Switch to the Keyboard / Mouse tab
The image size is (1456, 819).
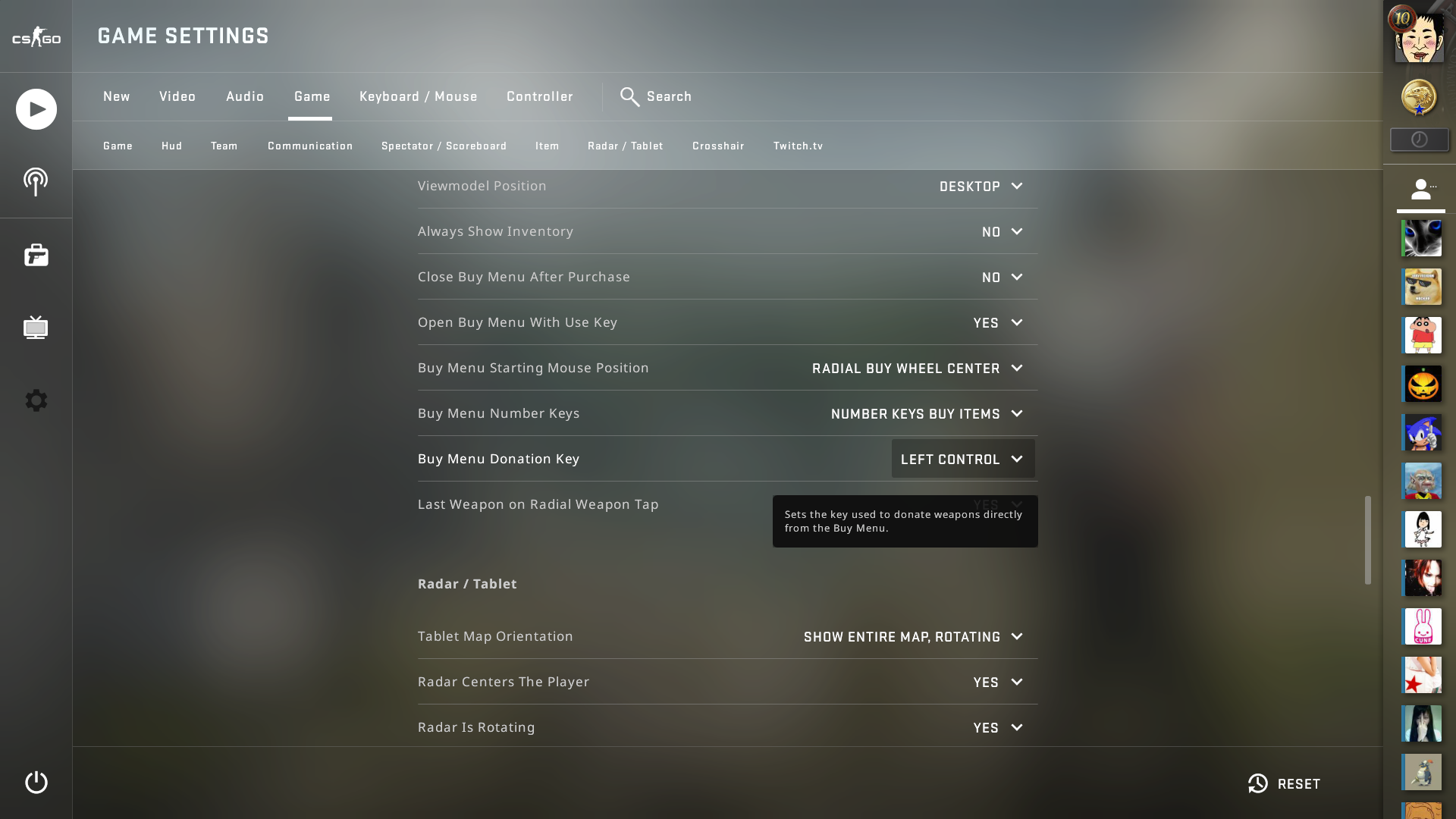(418, 96)
